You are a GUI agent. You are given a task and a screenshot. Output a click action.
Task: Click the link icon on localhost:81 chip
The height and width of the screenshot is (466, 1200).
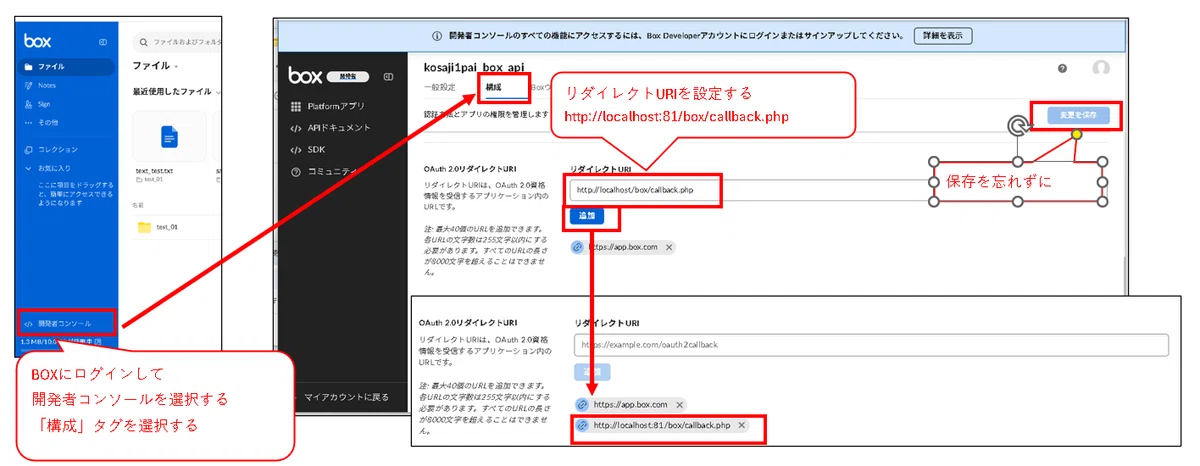tap(583, 426)
